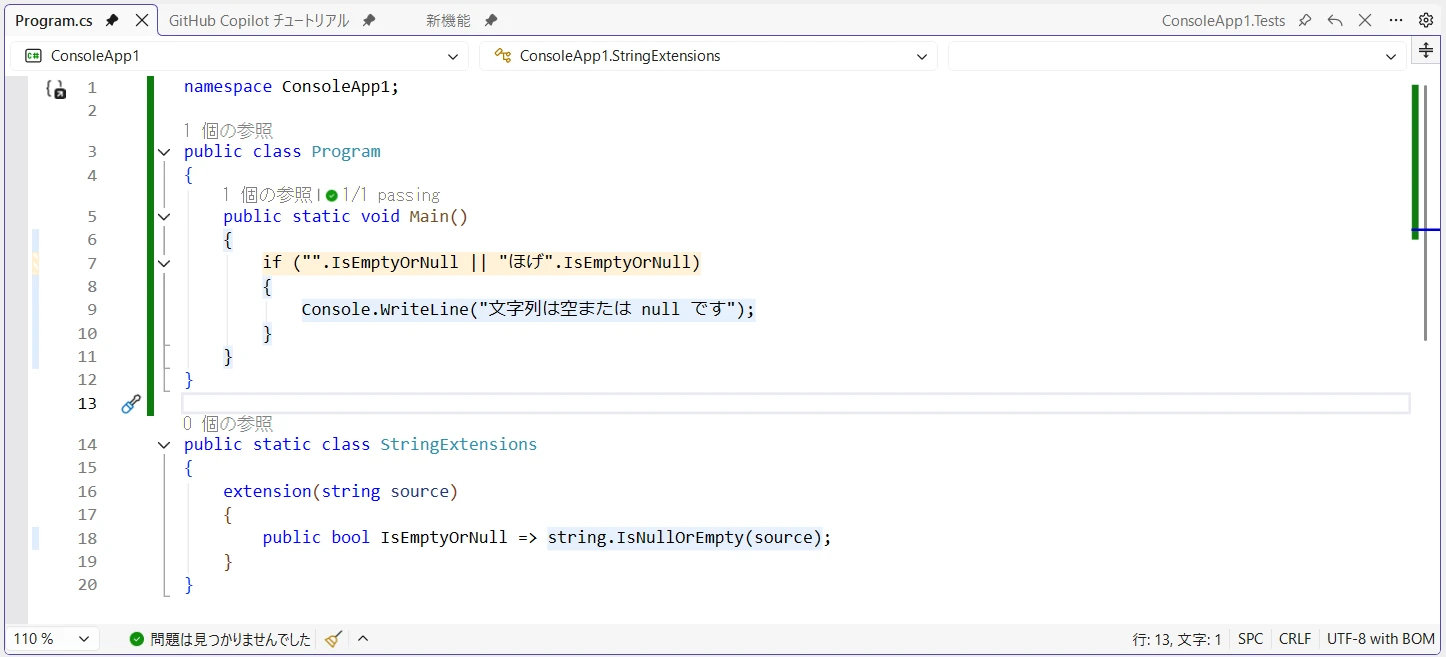Open the ConsoleApp1.StringExtensions type dropdown
1446x657 pixels.
pos(708,56)
